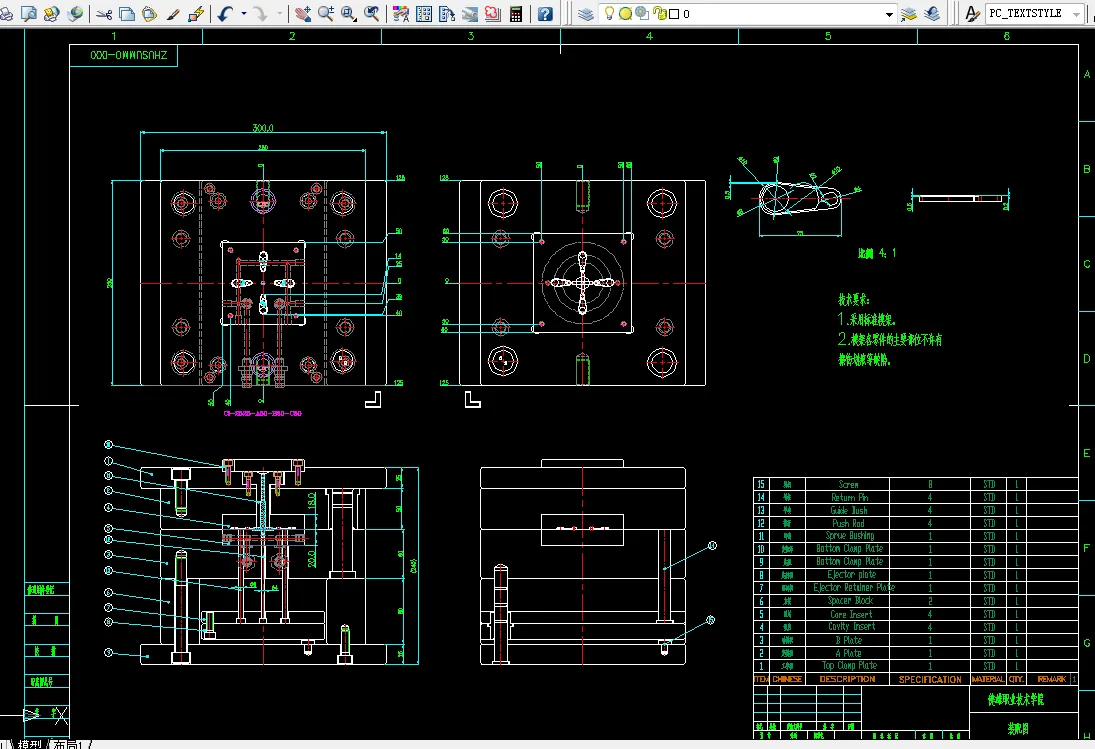Click 'A Plate' in the parts table

848,653
